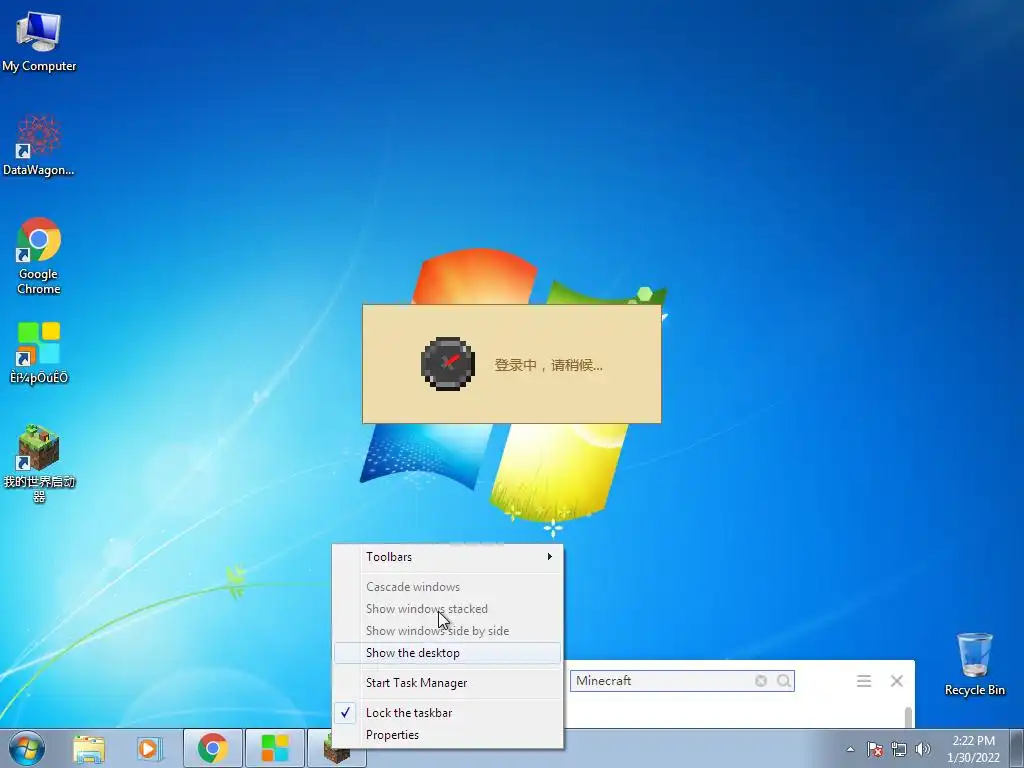Click the Show desktop strip at the taskbar edge
The height and width of the screenshot is (768, 1024).
click(1019, 748)
